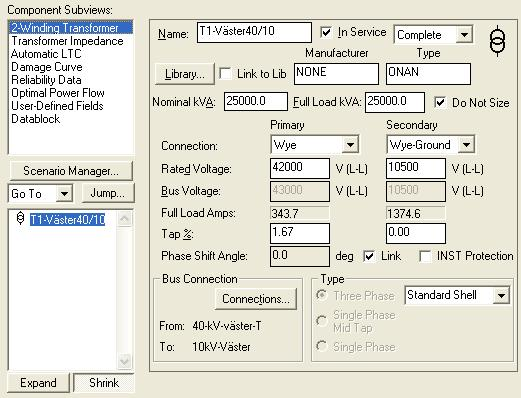The image size is (521, 398).
Task: Click the transformer icon beside T1-Väster40/10 in the list
Action: click(20, 218)
